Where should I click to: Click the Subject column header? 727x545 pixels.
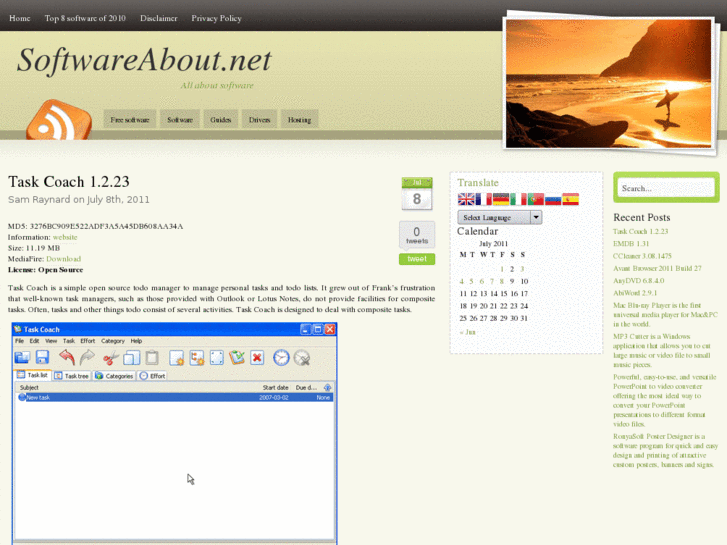(29, 387)
